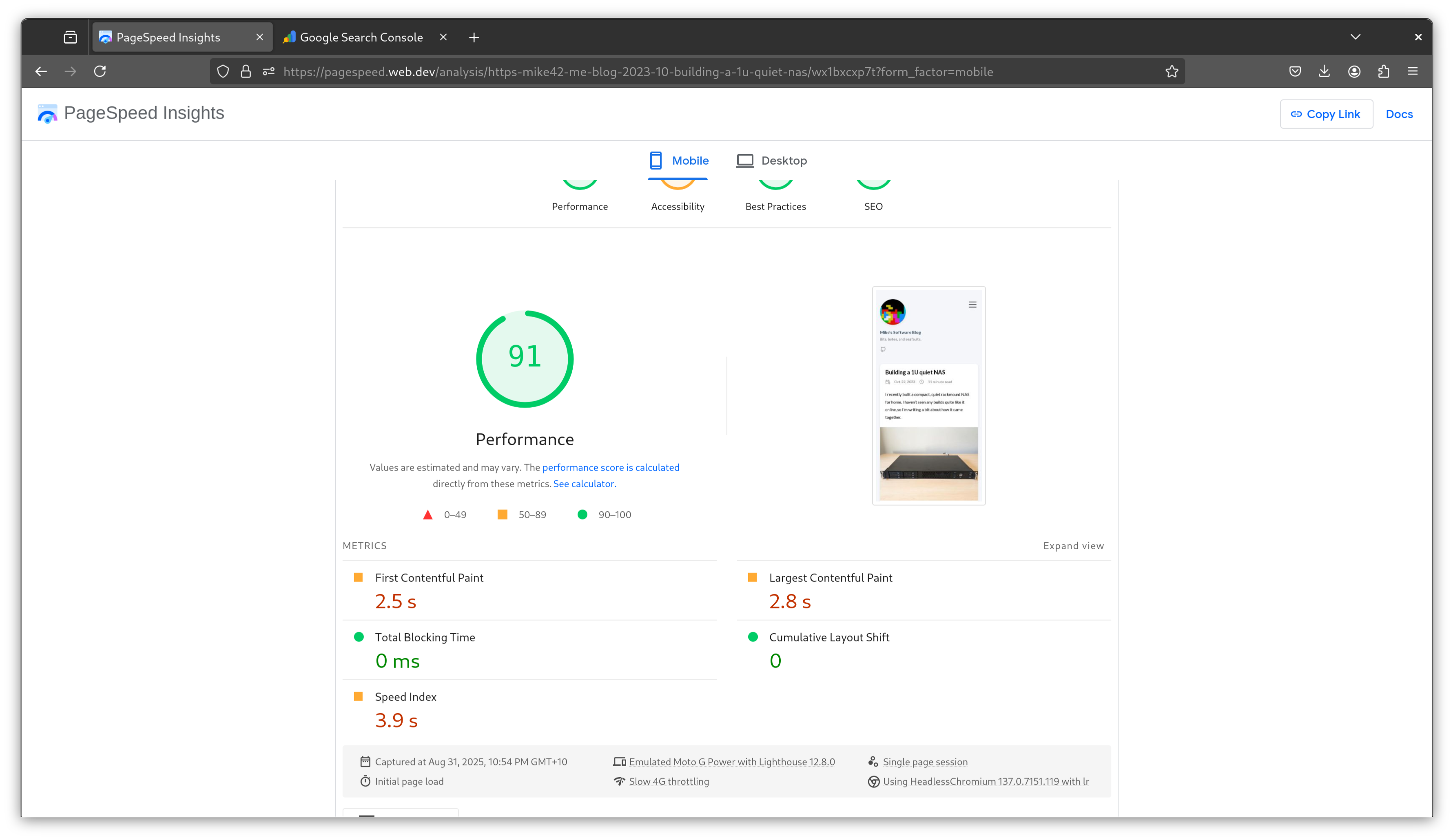Reload the page with the refresh icon
The image size is (1453, 840).
(100, 71)
